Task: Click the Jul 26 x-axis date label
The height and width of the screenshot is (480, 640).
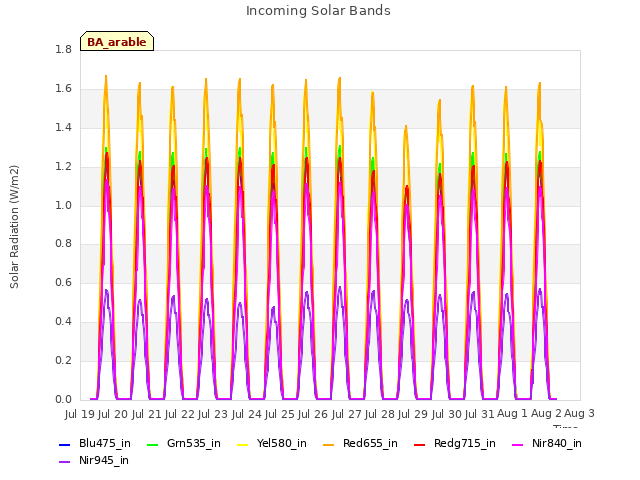Action: [313, 414]
